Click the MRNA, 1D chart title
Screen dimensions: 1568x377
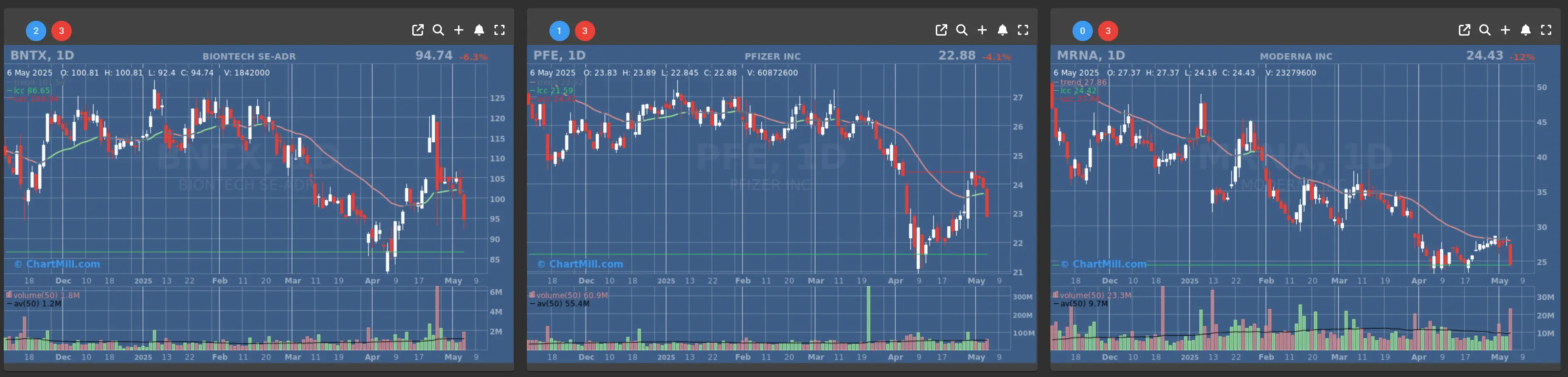click(x=1091, y=55)
